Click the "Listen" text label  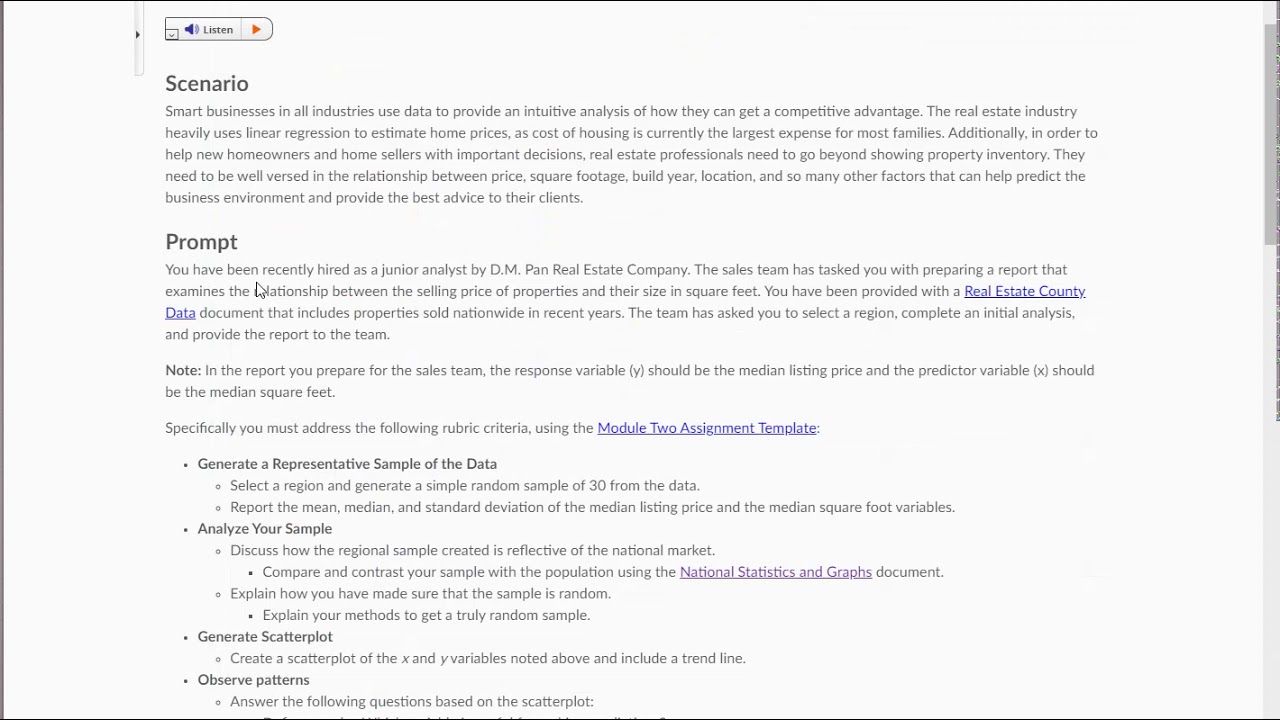click(218, 30)
